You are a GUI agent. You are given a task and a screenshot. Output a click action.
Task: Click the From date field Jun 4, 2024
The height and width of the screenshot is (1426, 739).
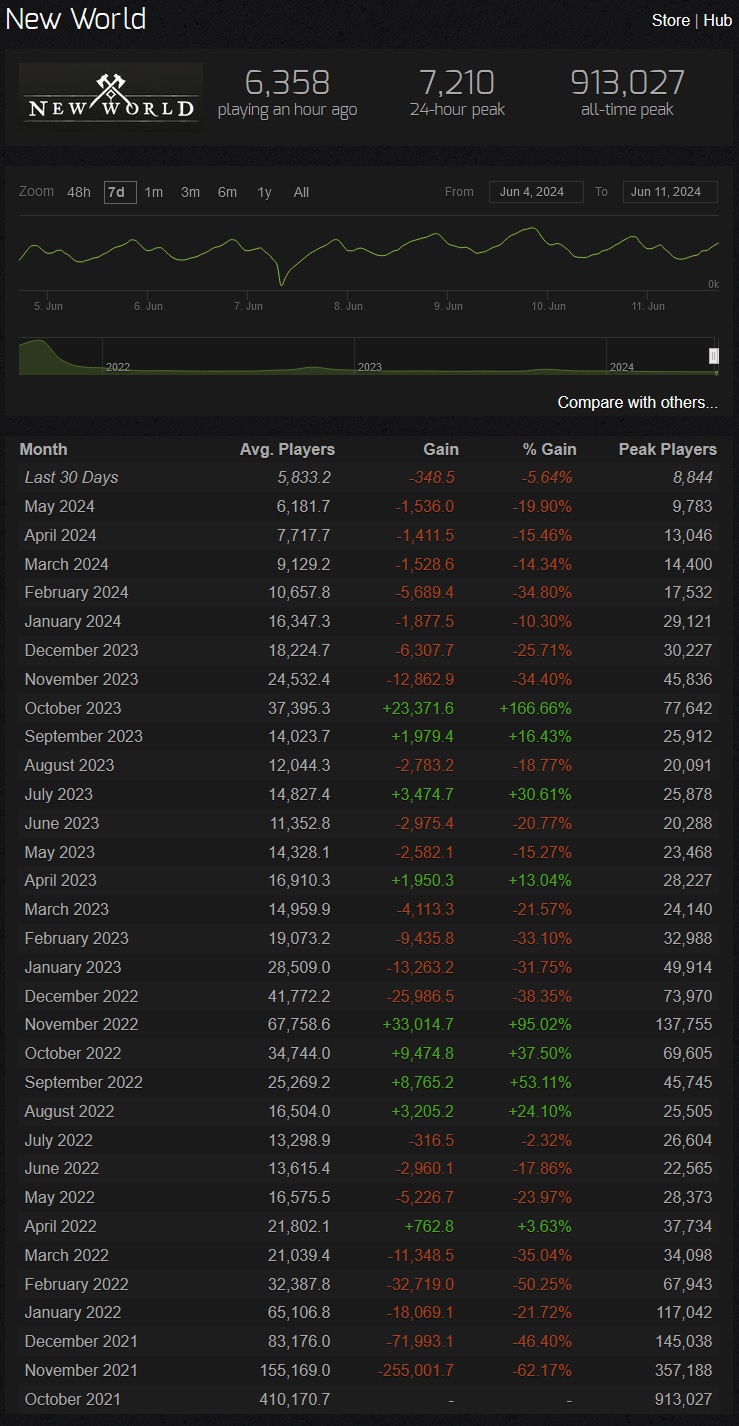(x=536, y=192)
